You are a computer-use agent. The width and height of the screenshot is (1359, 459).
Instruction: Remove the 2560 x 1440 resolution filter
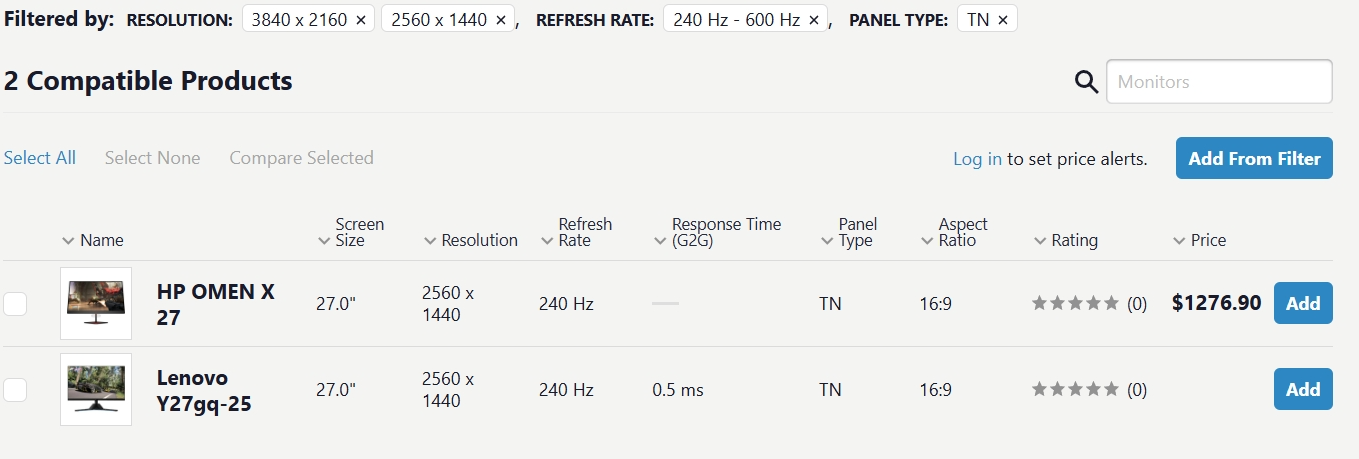click(x=501, y=20)
